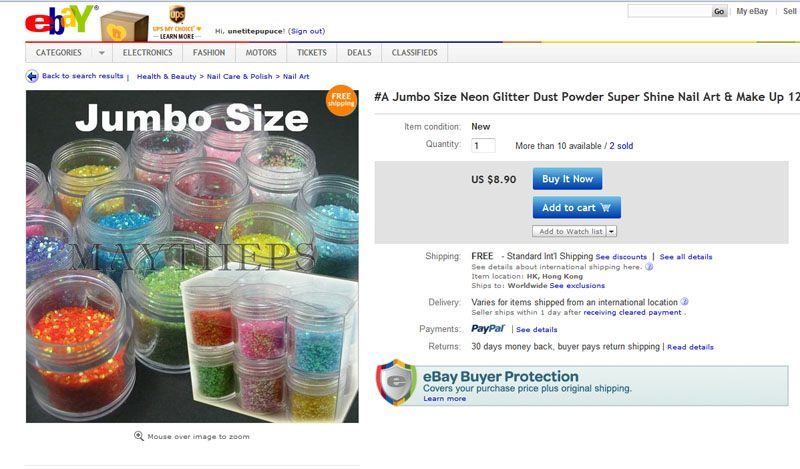Viewport: 800px width, 469px height.
Task: Open the UPS My Choice banner icon
Action: 177,22
